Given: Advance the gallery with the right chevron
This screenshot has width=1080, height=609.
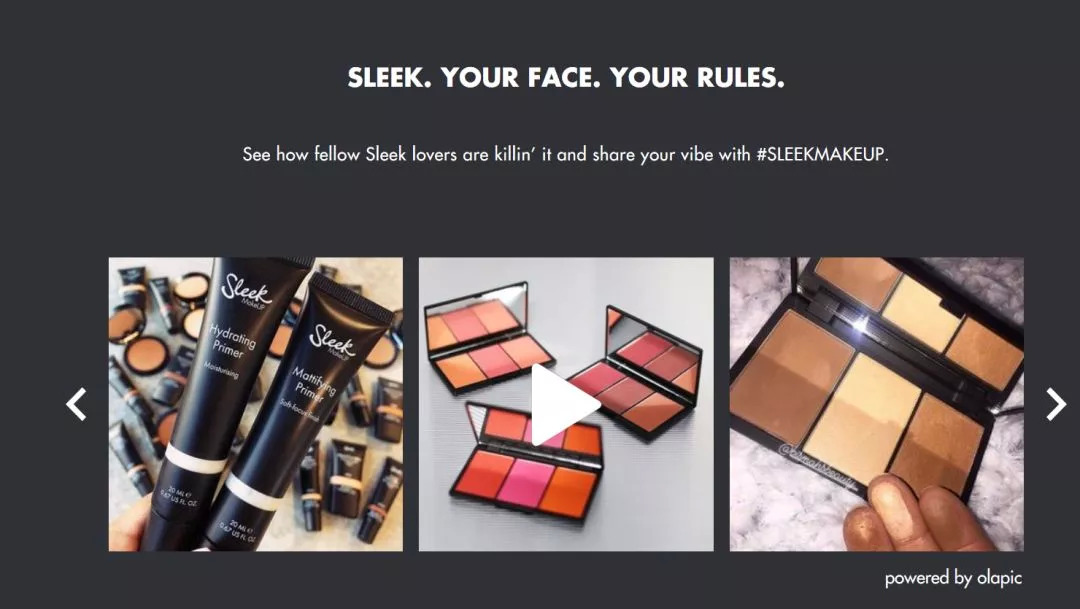Looking at the screenshot, I should click(1056, 404).
